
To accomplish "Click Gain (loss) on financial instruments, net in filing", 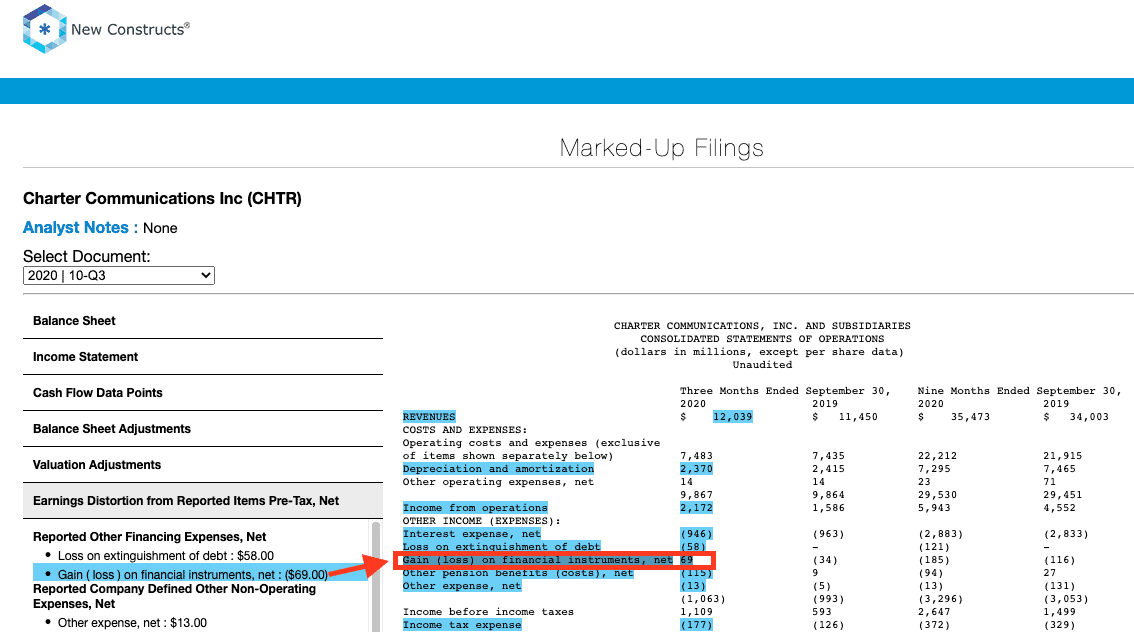I will 537,560.
